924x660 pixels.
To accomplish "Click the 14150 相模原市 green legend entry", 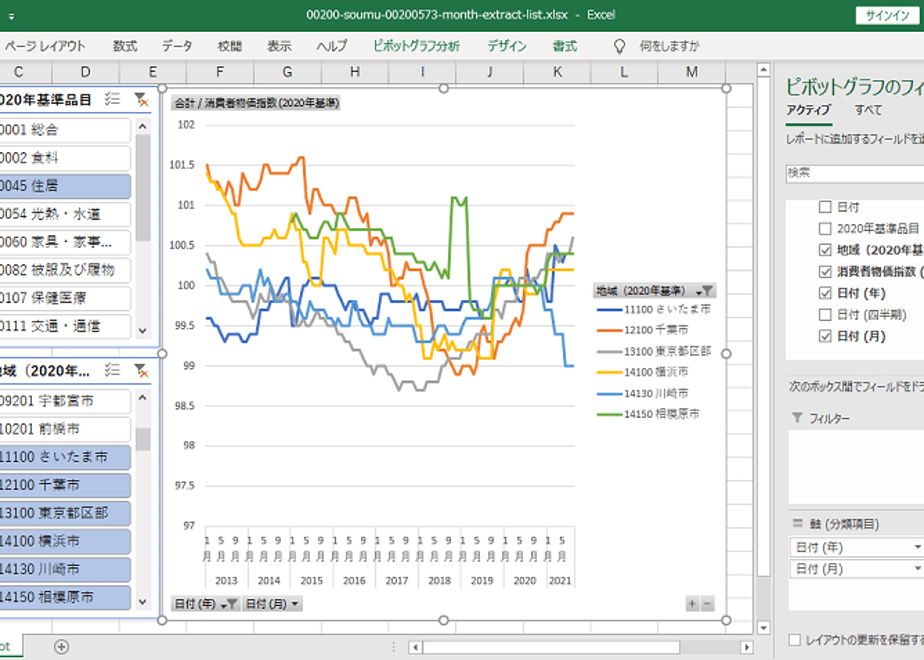I will point(649,414).
